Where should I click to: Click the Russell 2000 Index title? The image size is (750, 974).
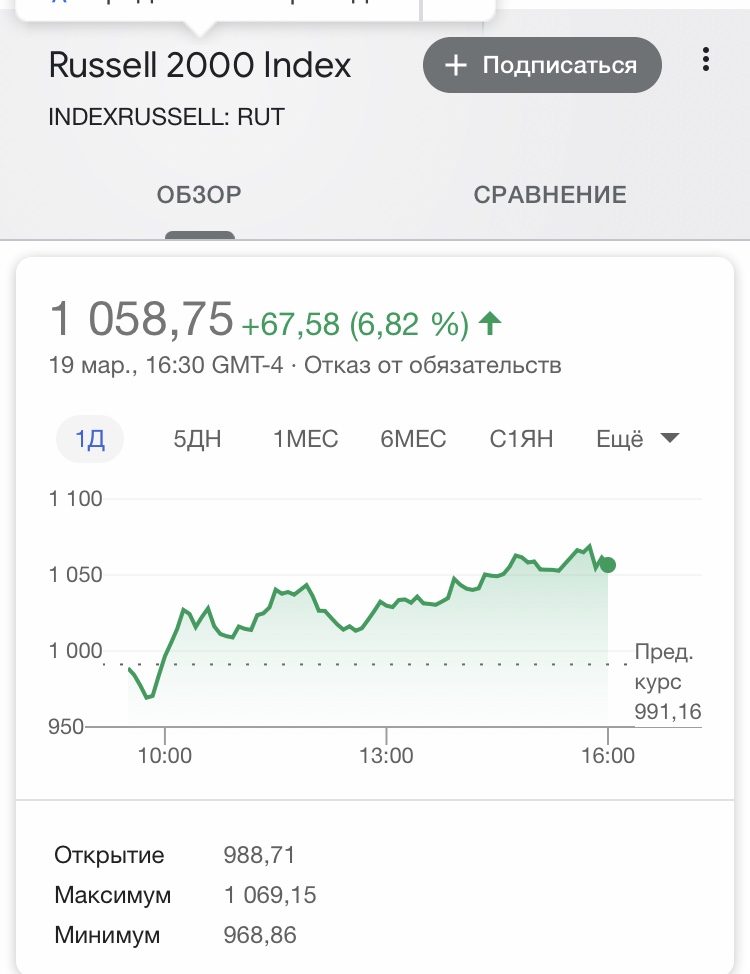(x=199, y=65)
